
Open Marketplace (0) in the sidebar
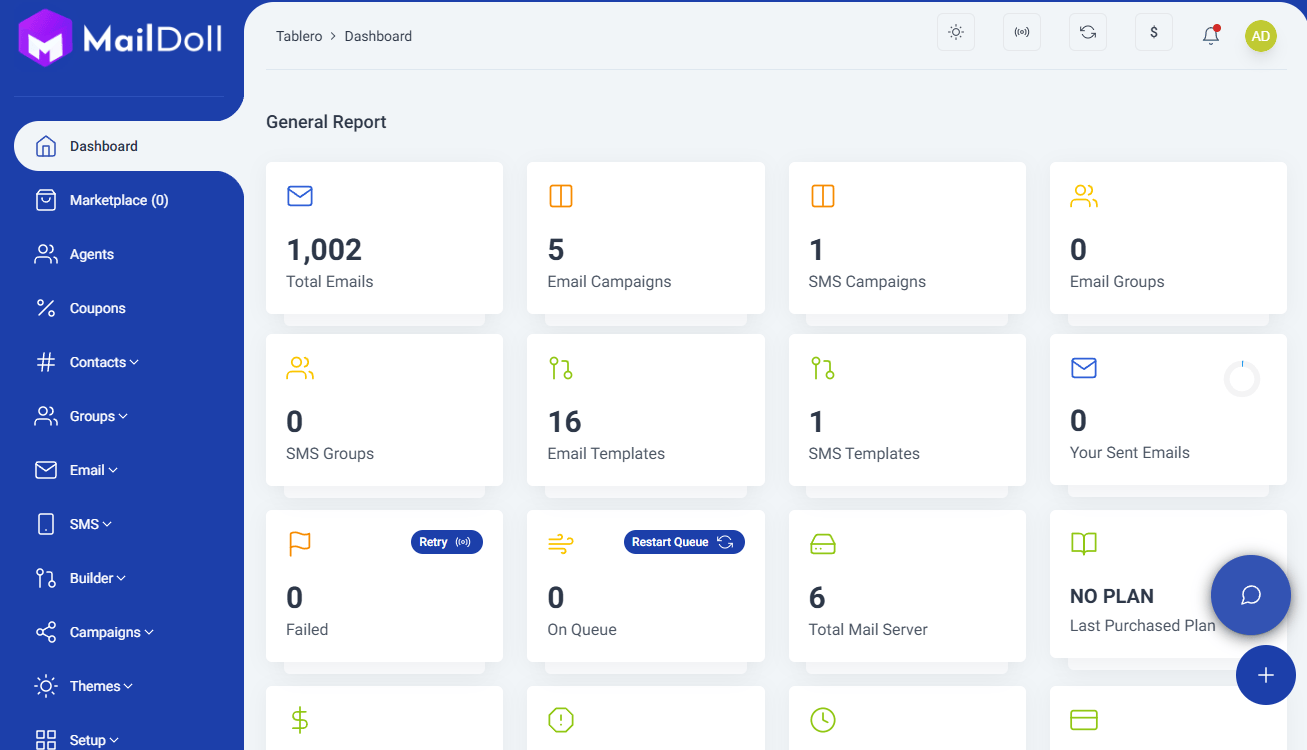tap(129, 200)
